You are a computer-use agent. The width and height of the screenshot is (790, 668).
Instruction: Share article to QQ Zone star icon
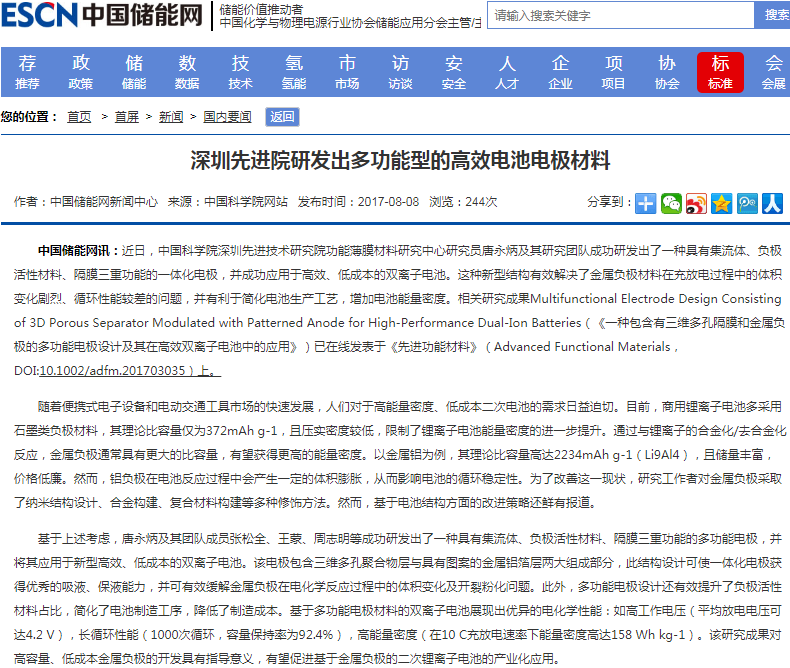coord(721,203)
